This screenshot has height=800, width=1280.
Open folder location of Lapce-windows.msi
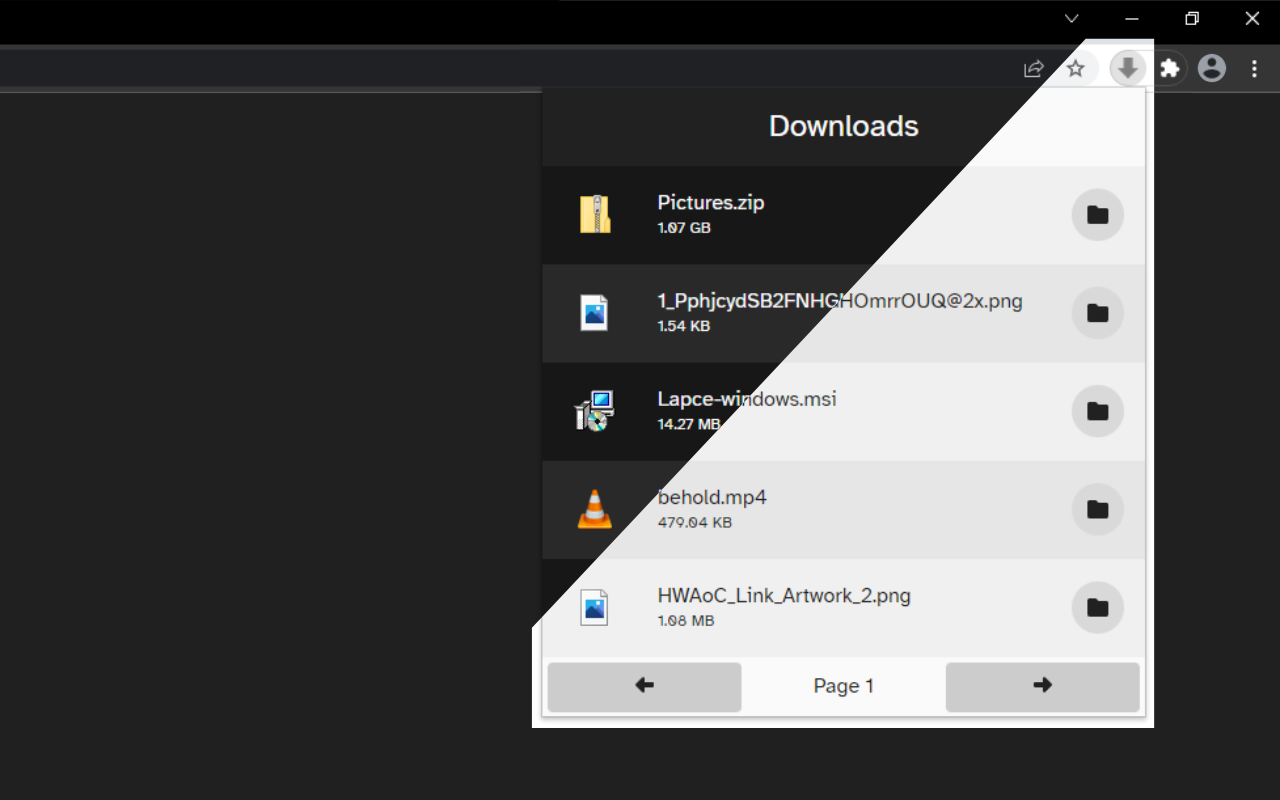[1097, 411]
